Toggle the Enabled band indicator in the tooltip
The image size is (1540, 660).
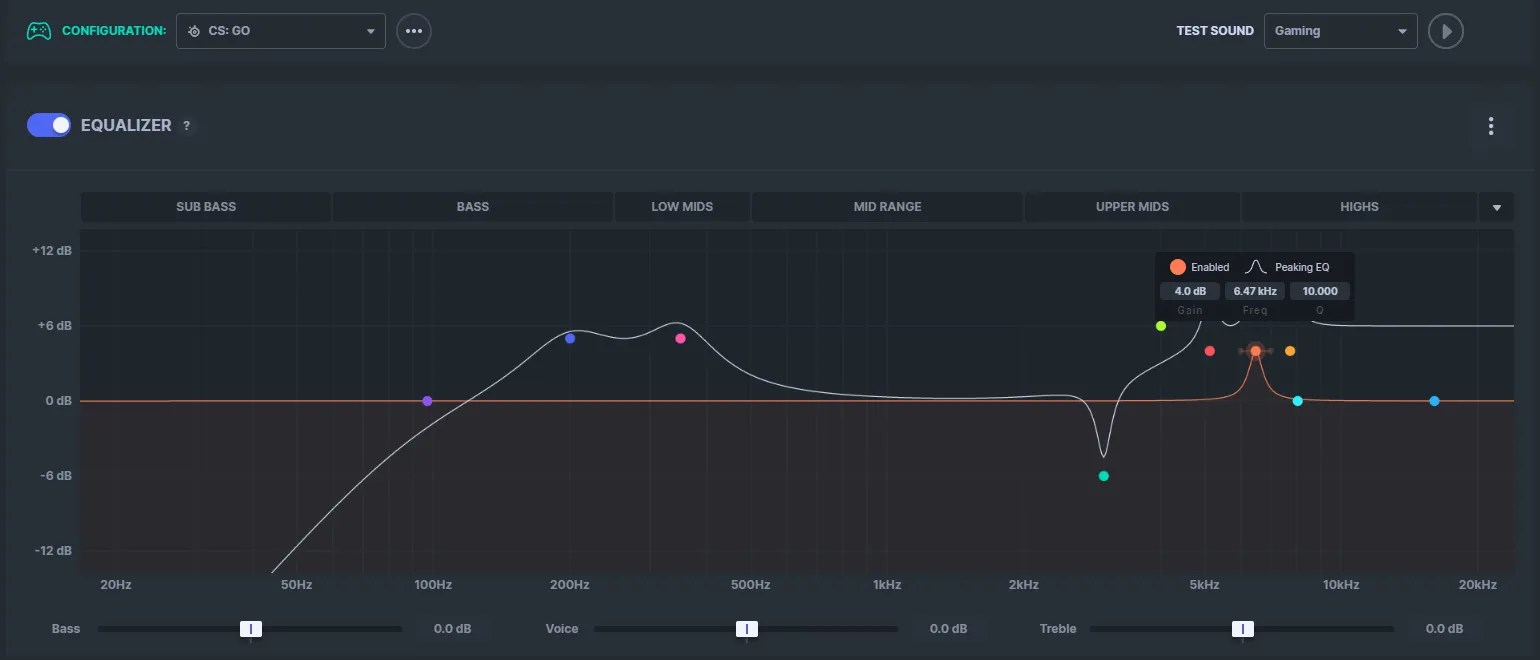(1177, 266)
